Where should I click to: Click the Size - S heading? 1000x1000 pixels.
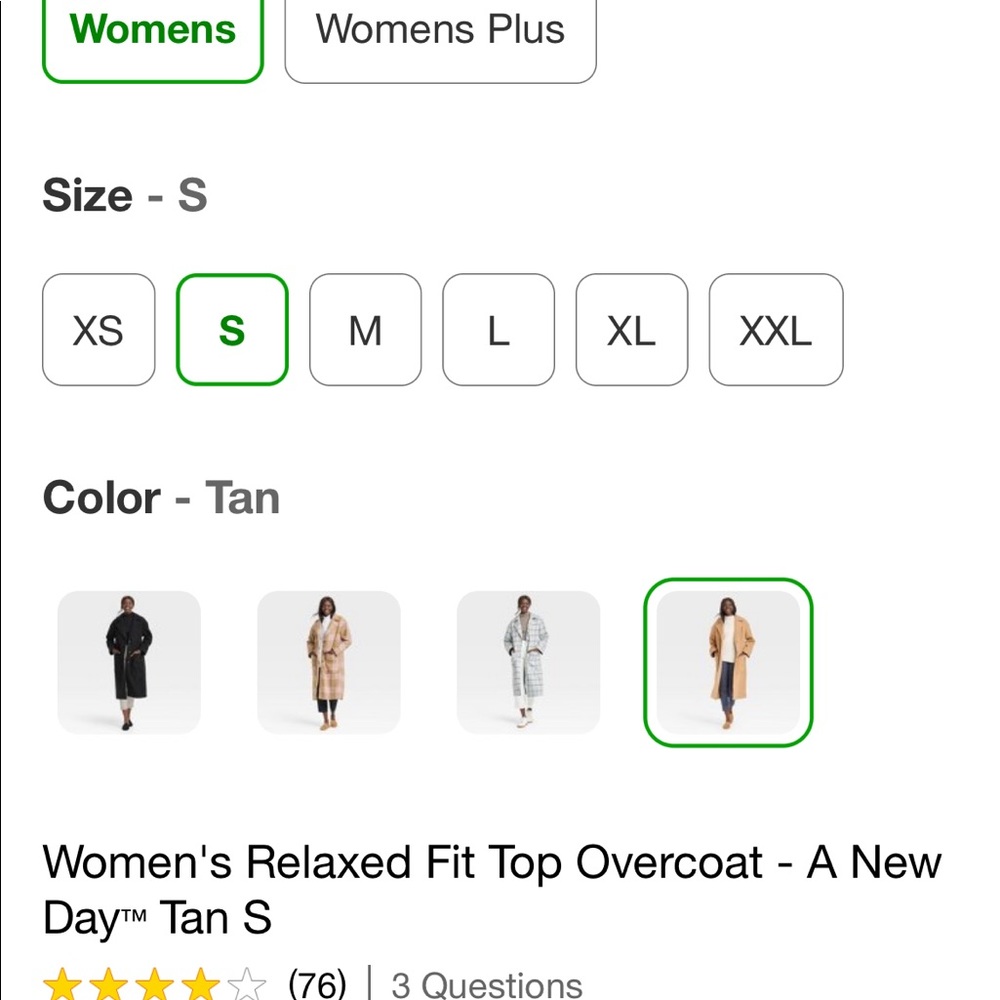(125, 196)
